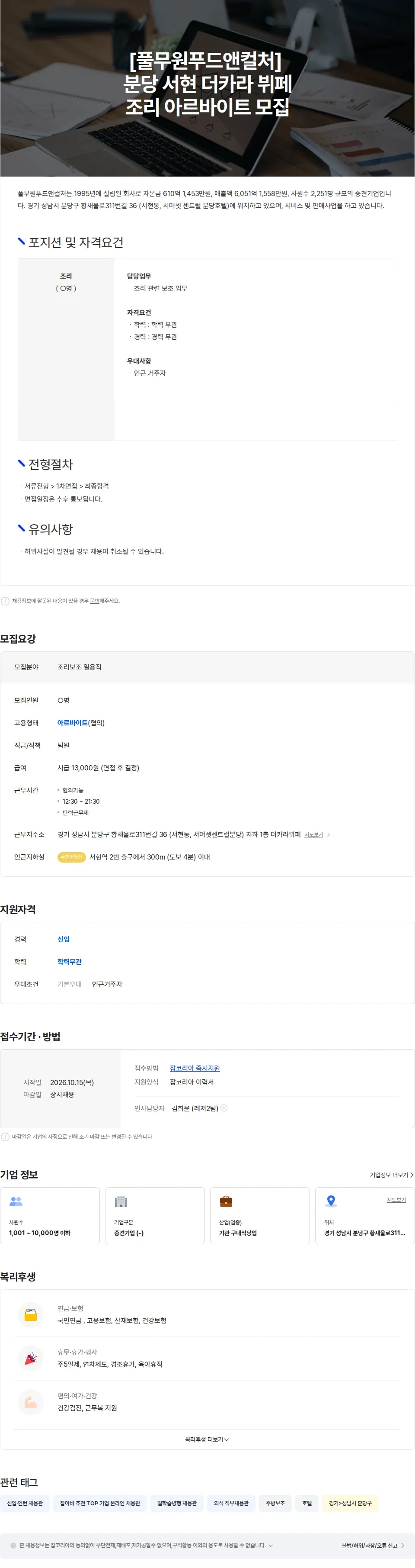
Task: Click the 서류전형 > 1차면접 > 최종합격 text
Action: pos(67,486)
